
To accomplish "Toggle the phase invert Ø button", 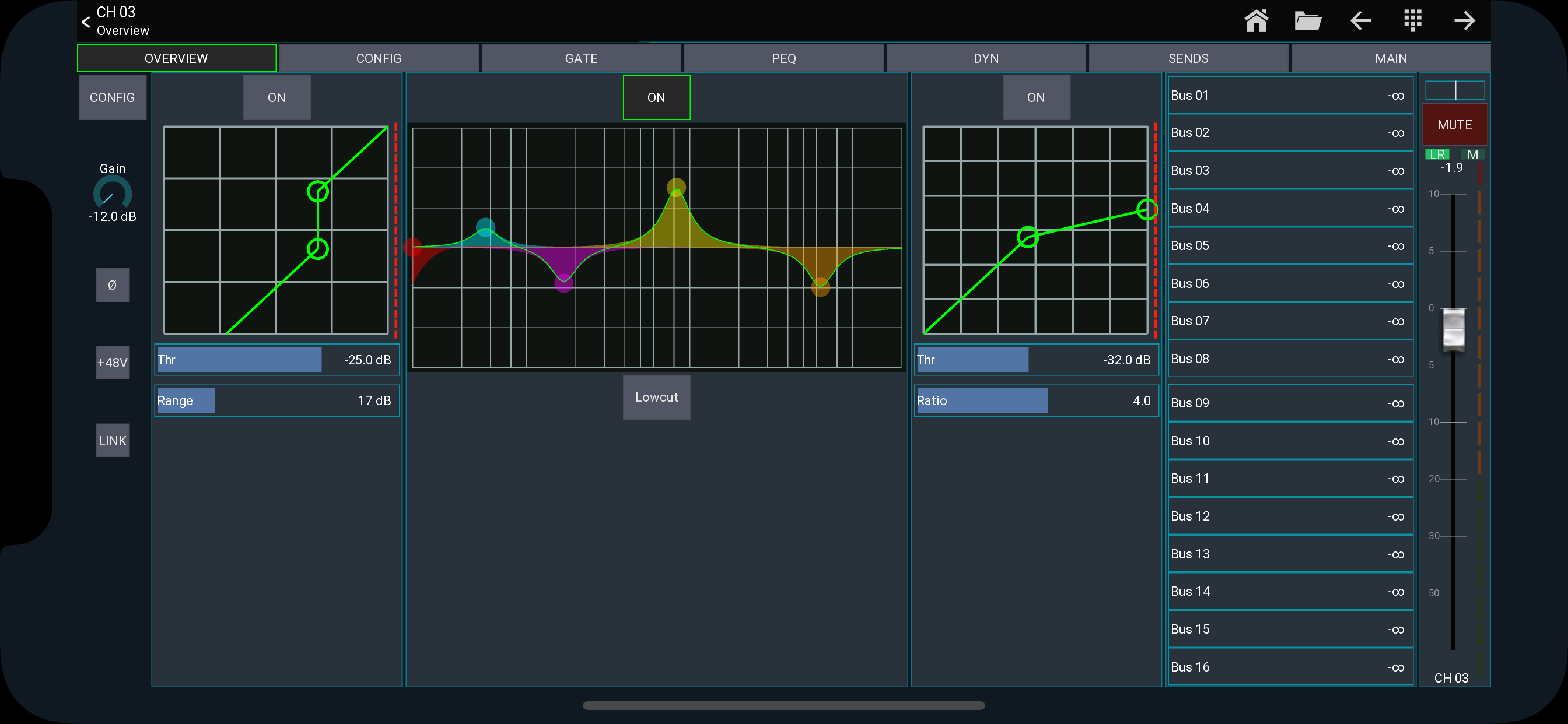I will [x=113, y=284].
